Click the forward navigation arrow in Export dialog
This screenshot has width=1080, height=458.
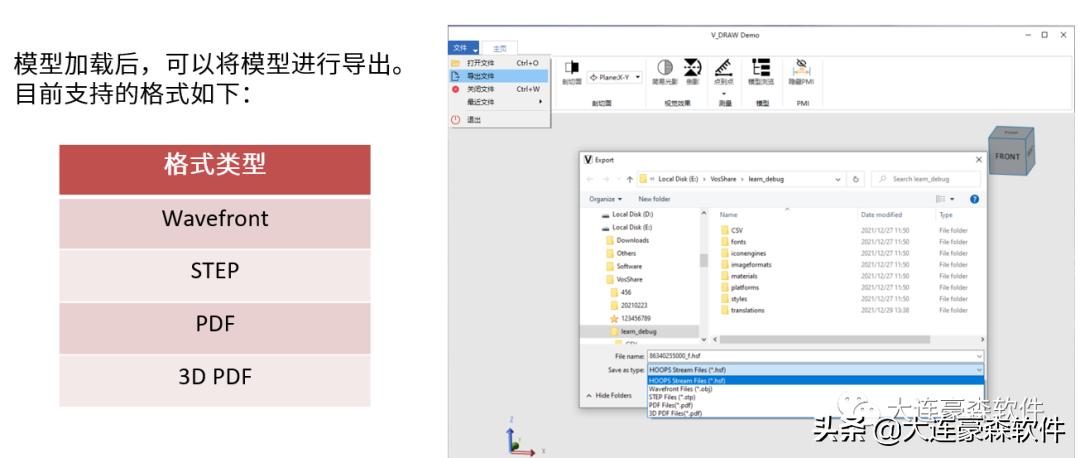pos(605,179)
